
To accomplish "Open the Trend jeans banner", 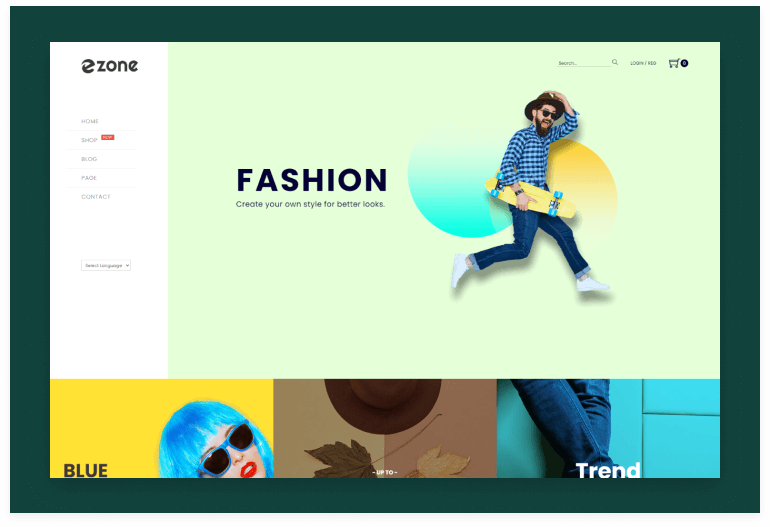I will (x=608, y=428).
